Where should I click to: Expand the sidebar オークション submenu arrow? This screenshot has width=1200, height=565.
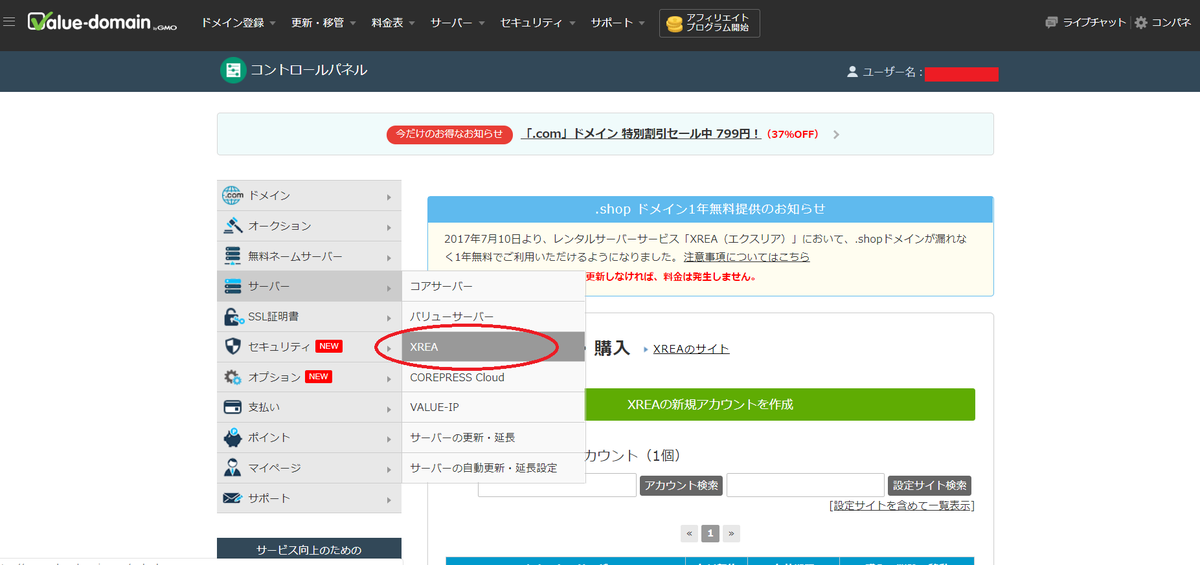389,226
